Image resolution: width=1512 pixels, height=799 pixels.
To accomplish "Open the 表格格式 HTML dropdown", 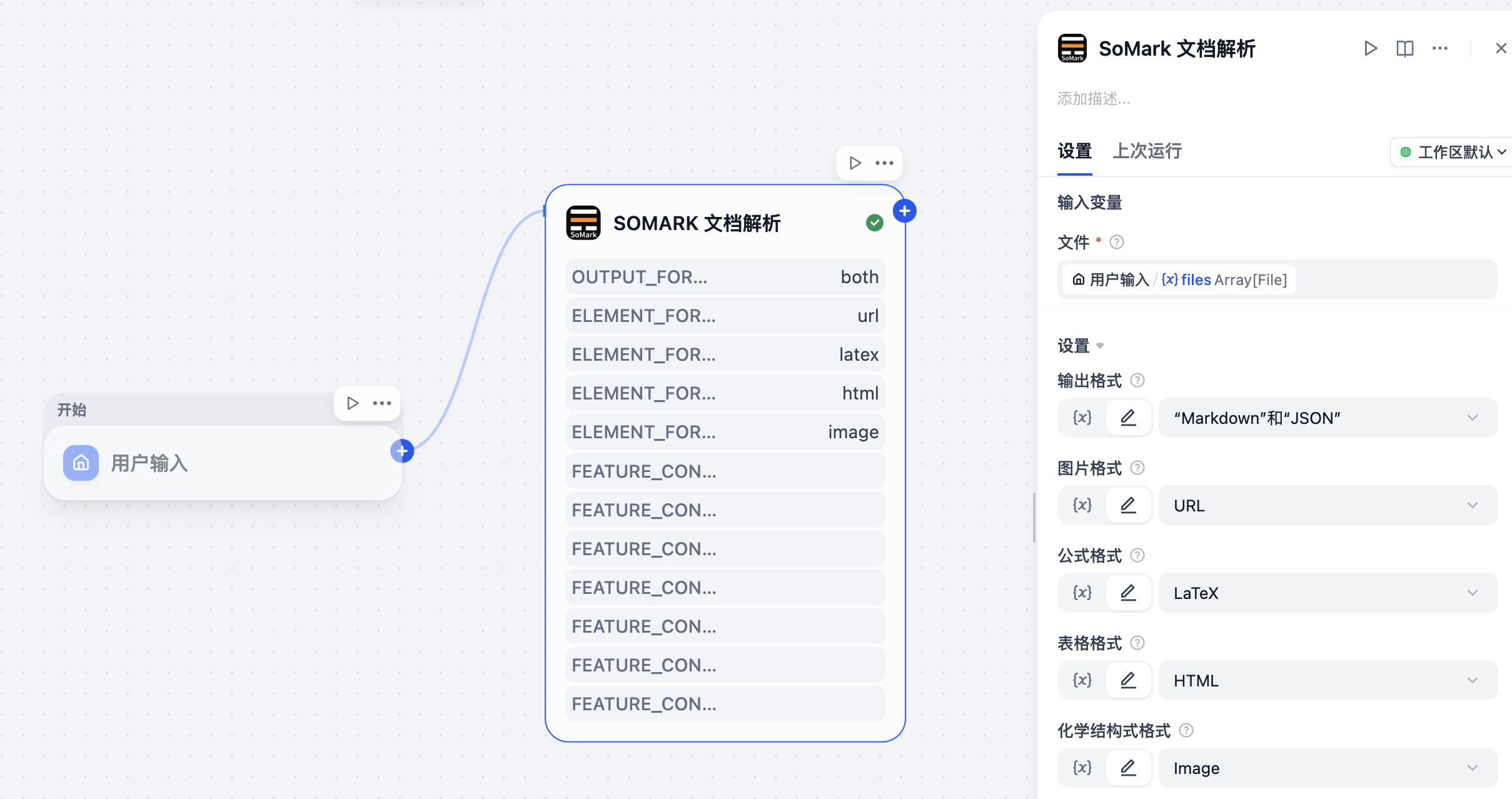I will (1328, 680).
